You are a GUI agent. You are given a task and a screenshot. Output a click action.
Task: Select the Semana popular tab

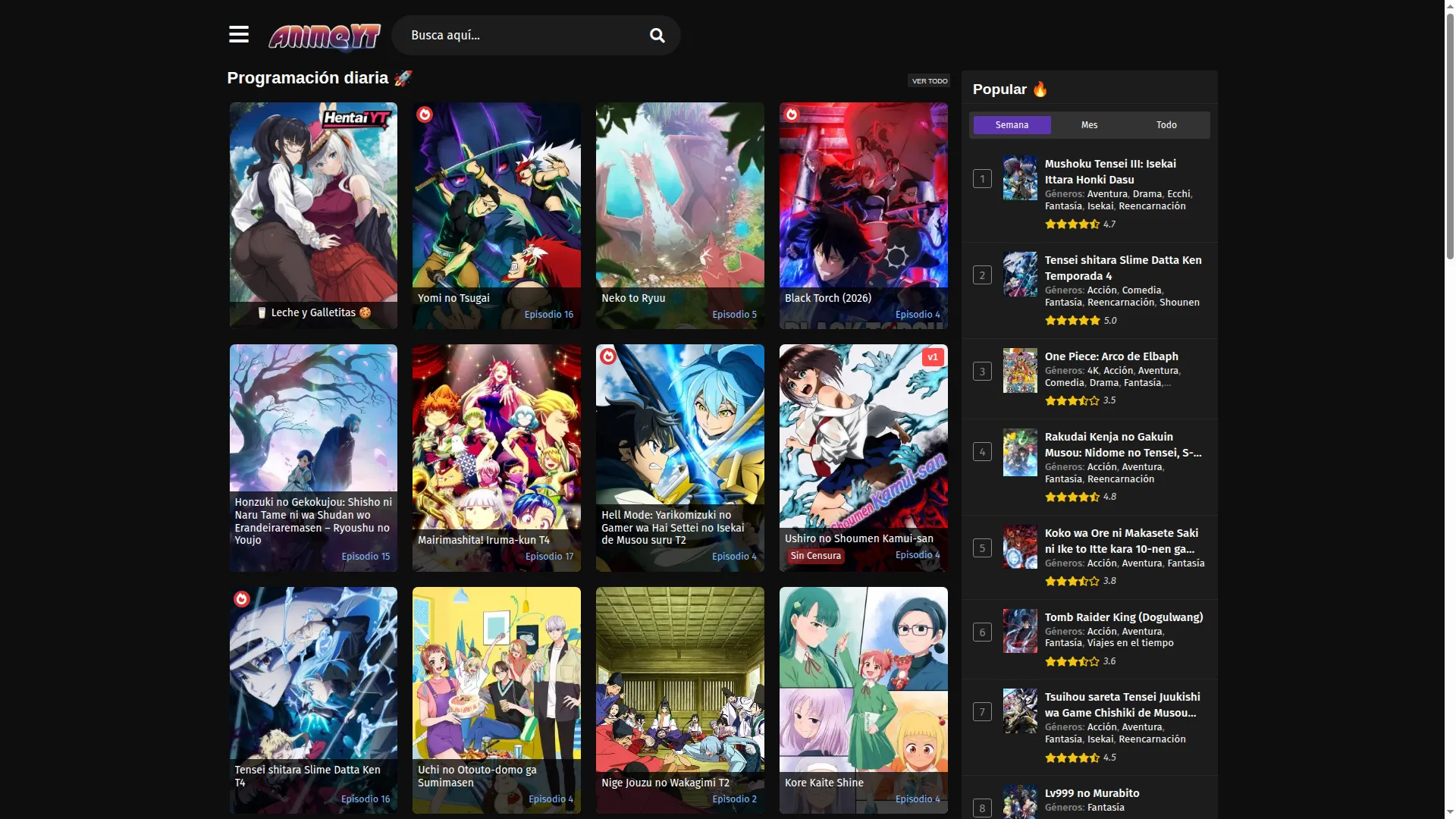(1012, 125)
